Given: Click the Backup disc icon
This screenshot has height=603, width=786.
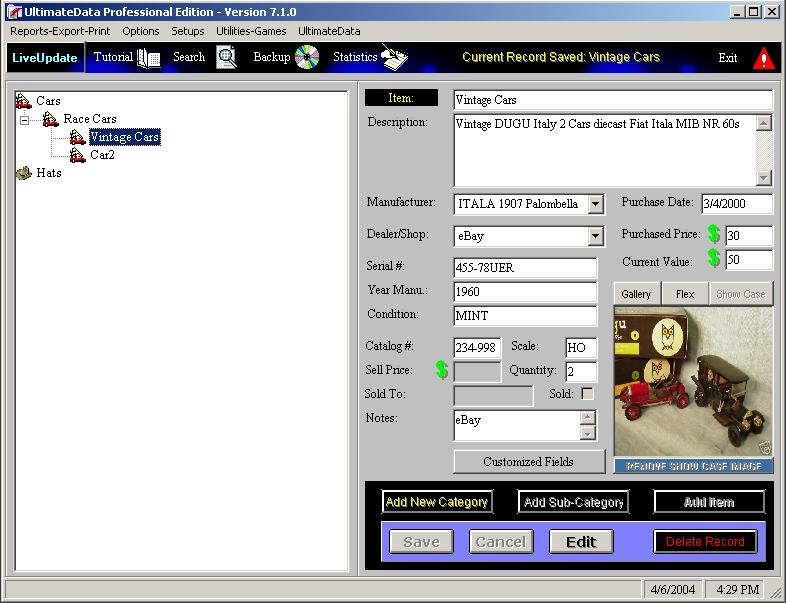Looking at the screenshot, I should 306,57.
